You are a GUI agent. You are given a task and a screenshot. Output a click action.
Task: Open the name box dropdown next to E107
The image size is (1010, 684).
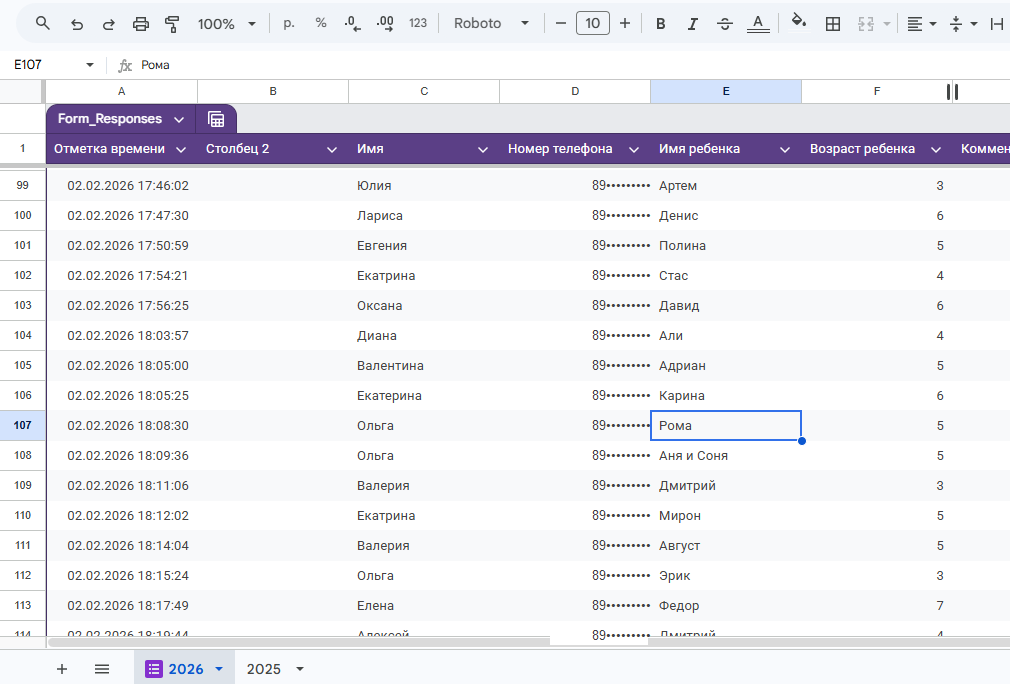[x=90, y=64]
